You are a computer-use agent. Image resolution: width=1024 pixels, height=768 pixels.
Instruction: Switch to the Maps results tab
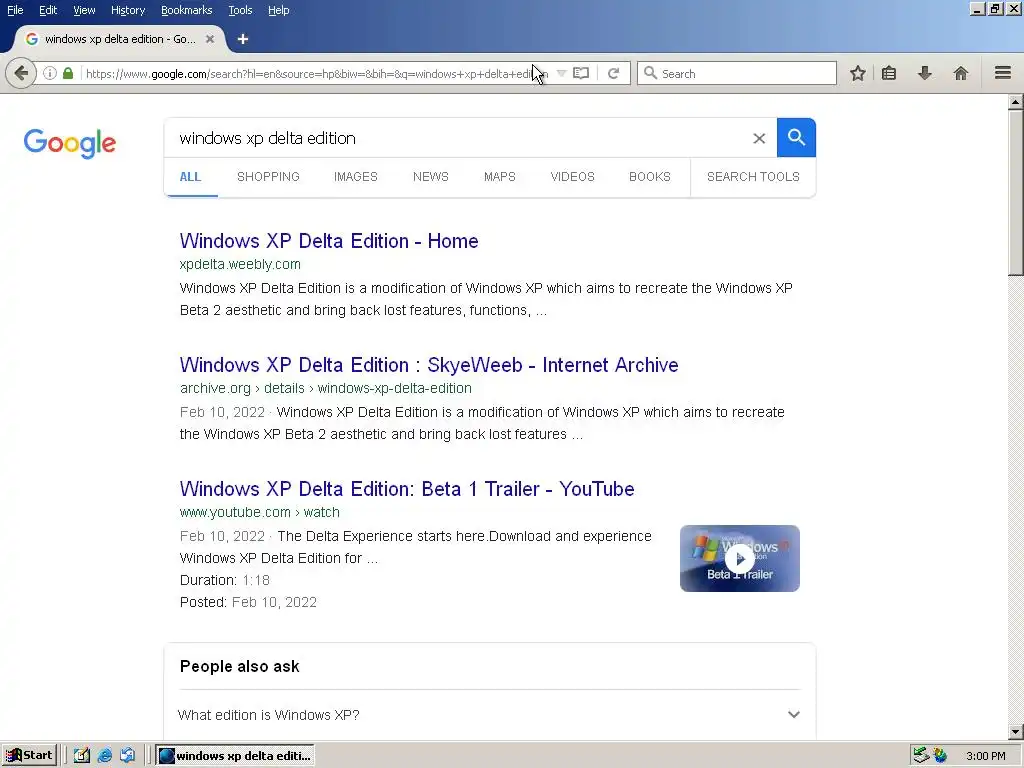(500, 177)
